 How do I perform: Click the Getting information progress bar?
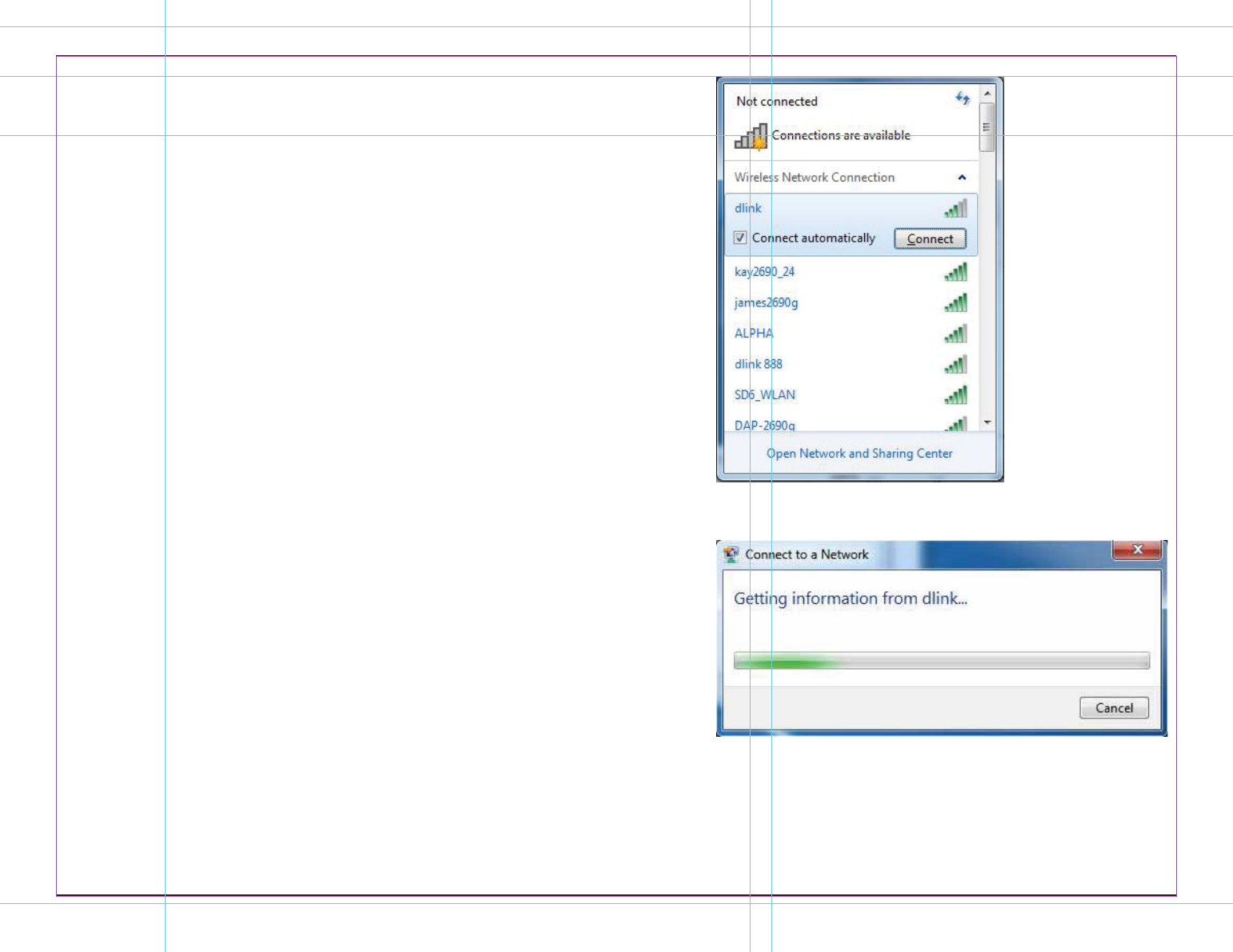click(x=942, y=661)
